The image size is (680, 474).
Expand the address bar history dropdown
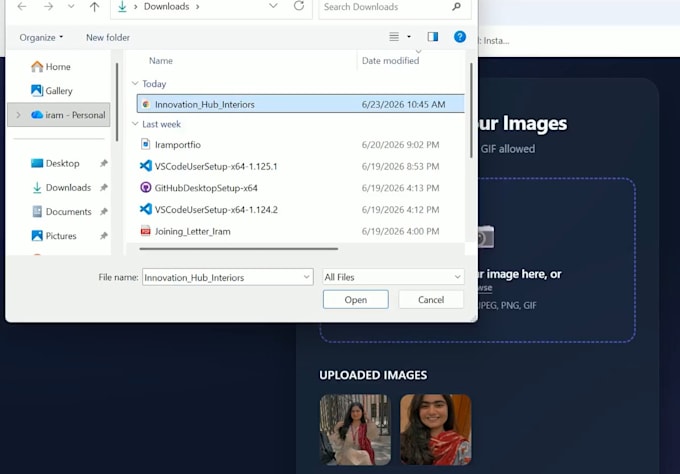point(273,6)
